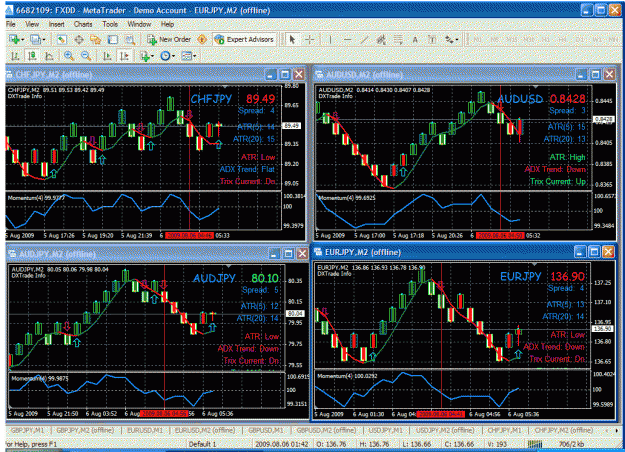The image size is (625, 452).
Task: Expand the New Chart dropdown arrow
Action: tap(23, 39)
